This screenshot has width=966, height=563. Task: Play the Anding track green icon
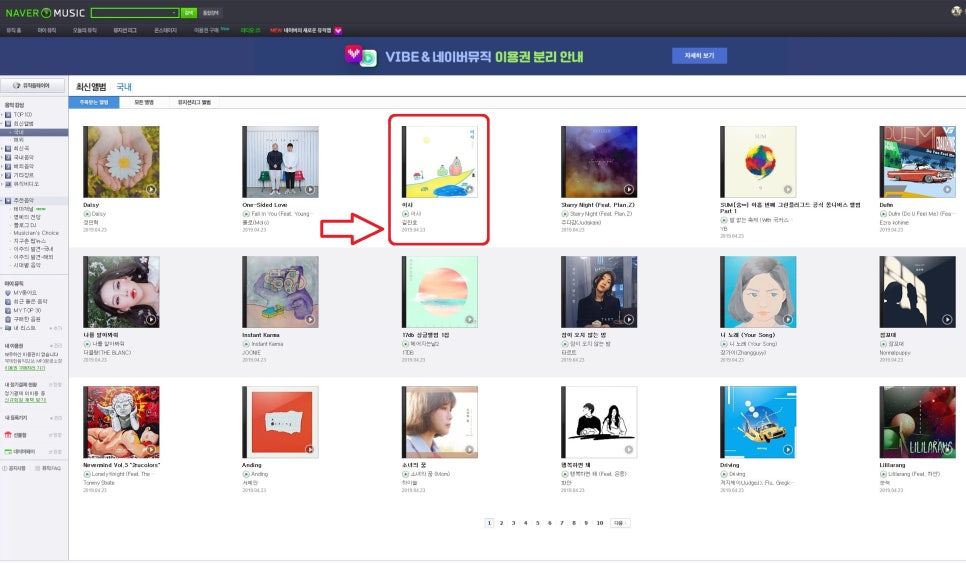click(x=246, y=474)
